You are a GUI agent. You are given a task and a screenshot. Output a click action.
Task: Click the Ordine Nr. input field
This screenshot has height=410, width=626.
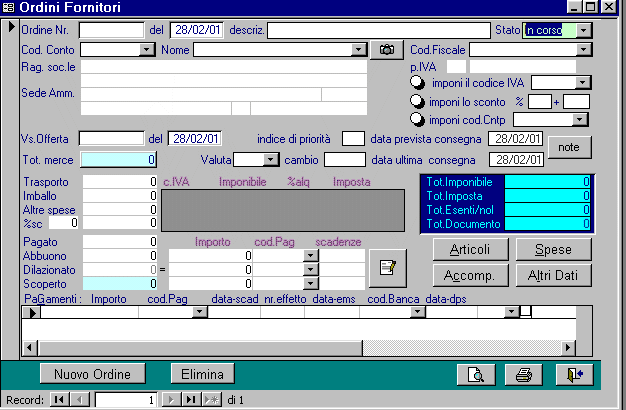coord(112,30)
